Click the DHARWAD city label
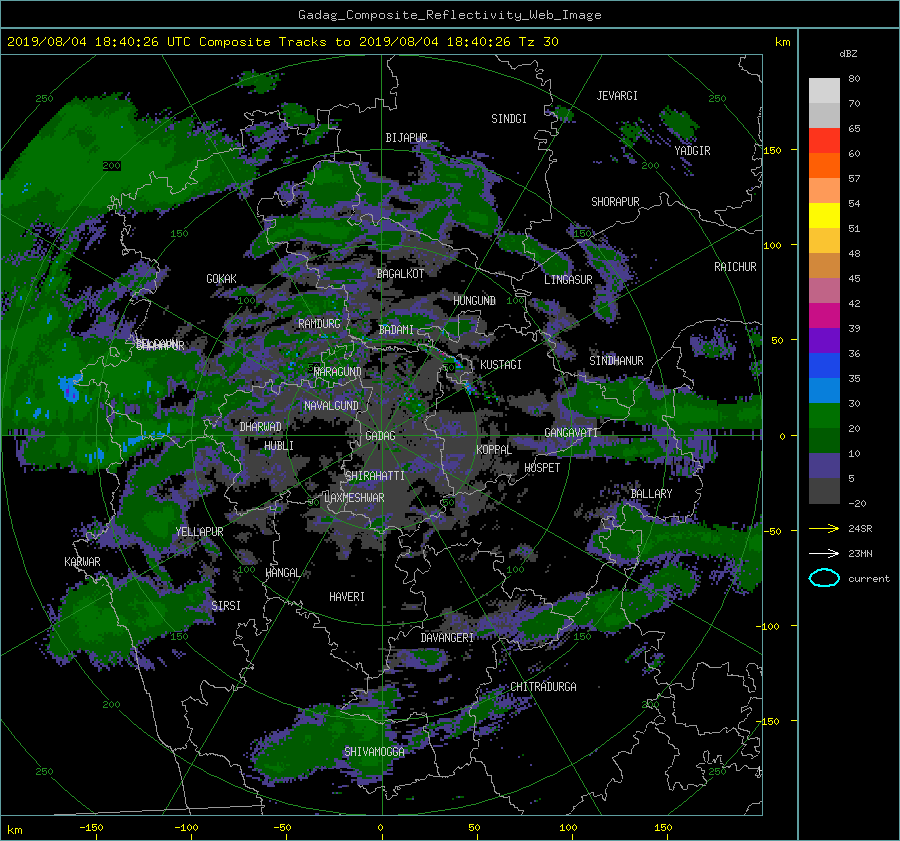 tap(261, 427)
